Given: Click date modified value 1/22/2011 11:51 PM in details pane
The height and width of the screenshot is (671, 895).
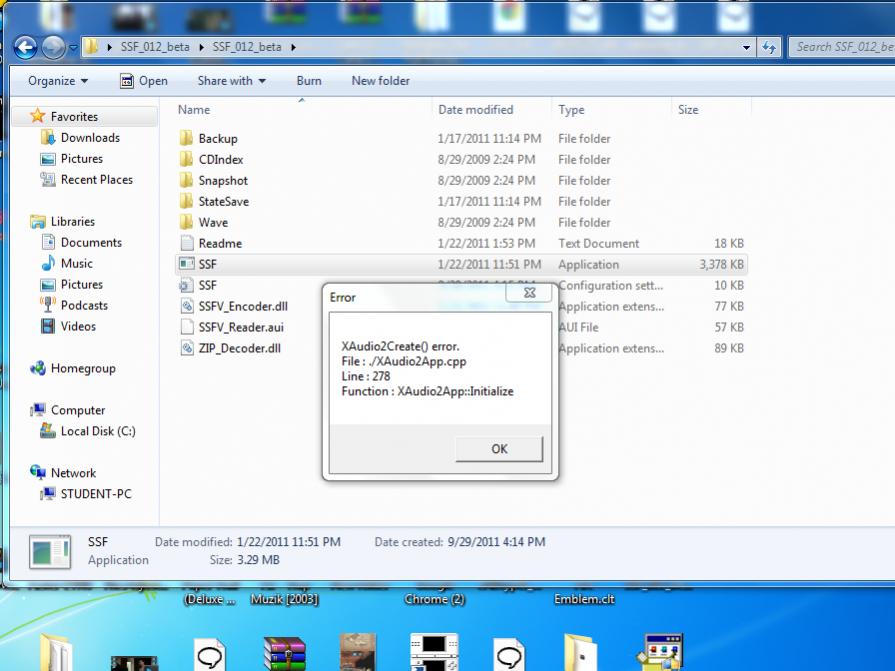Looking at the screenshot, I should (x=288, y=542).
